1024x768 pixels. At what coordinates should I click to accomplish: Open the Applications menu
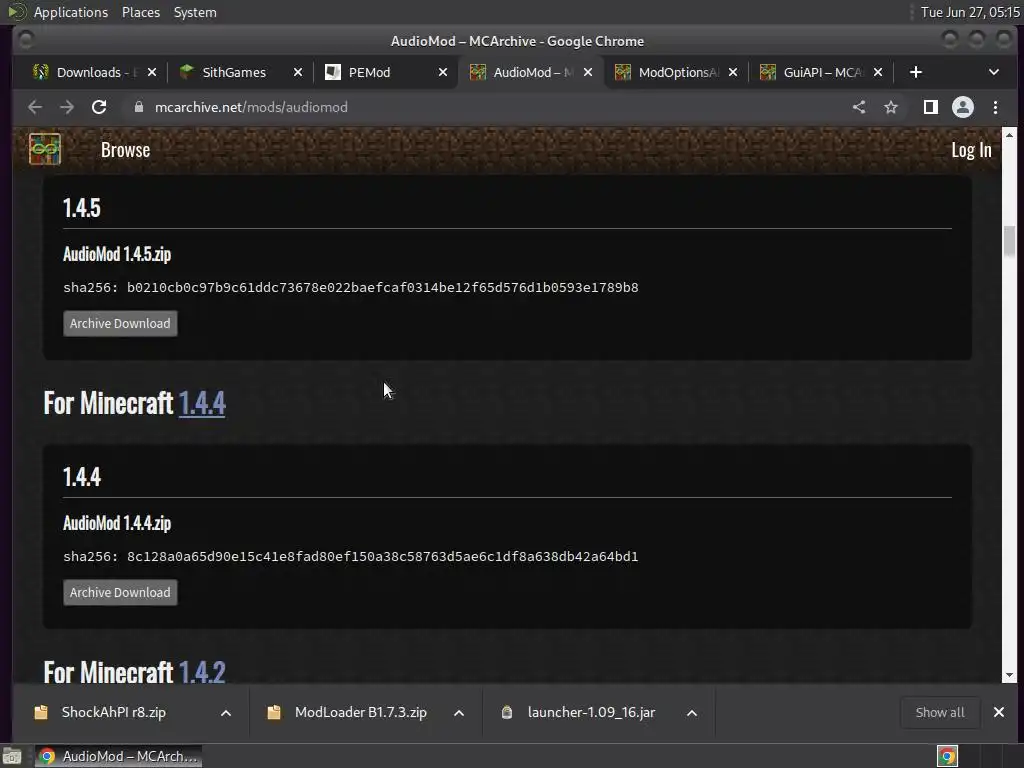tap(71, 12)
